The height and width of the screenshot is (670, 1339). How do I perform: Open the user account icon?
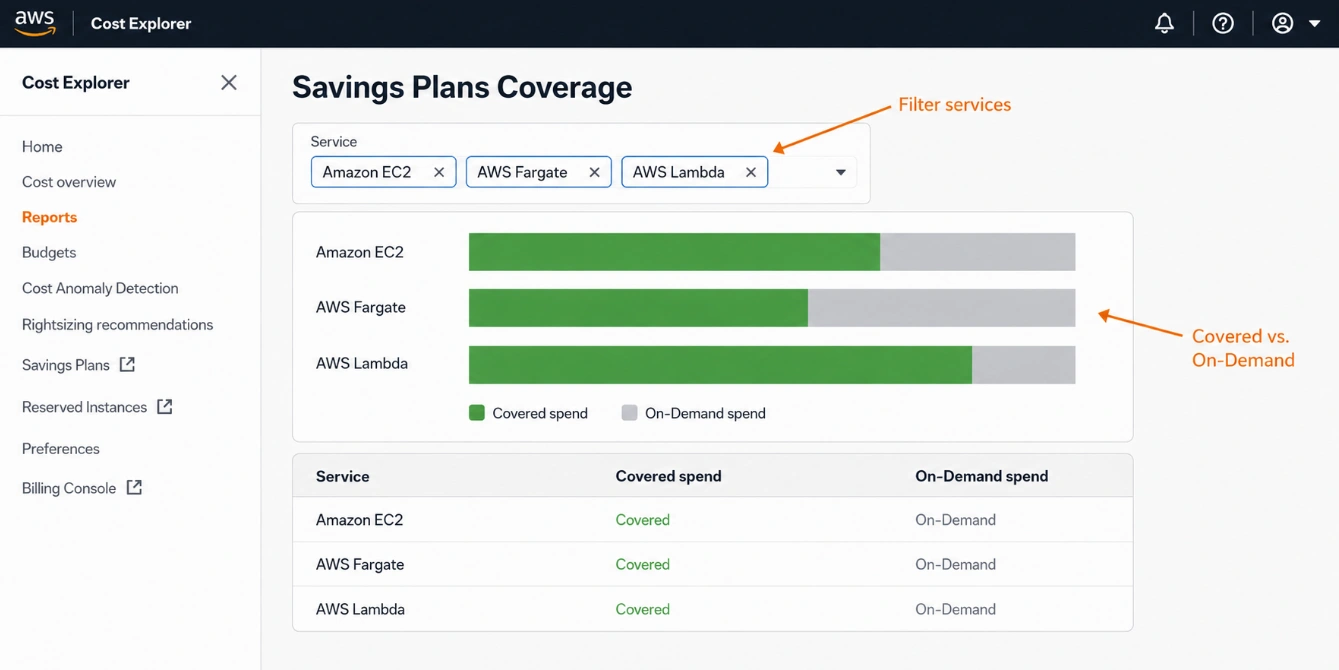1282,23
